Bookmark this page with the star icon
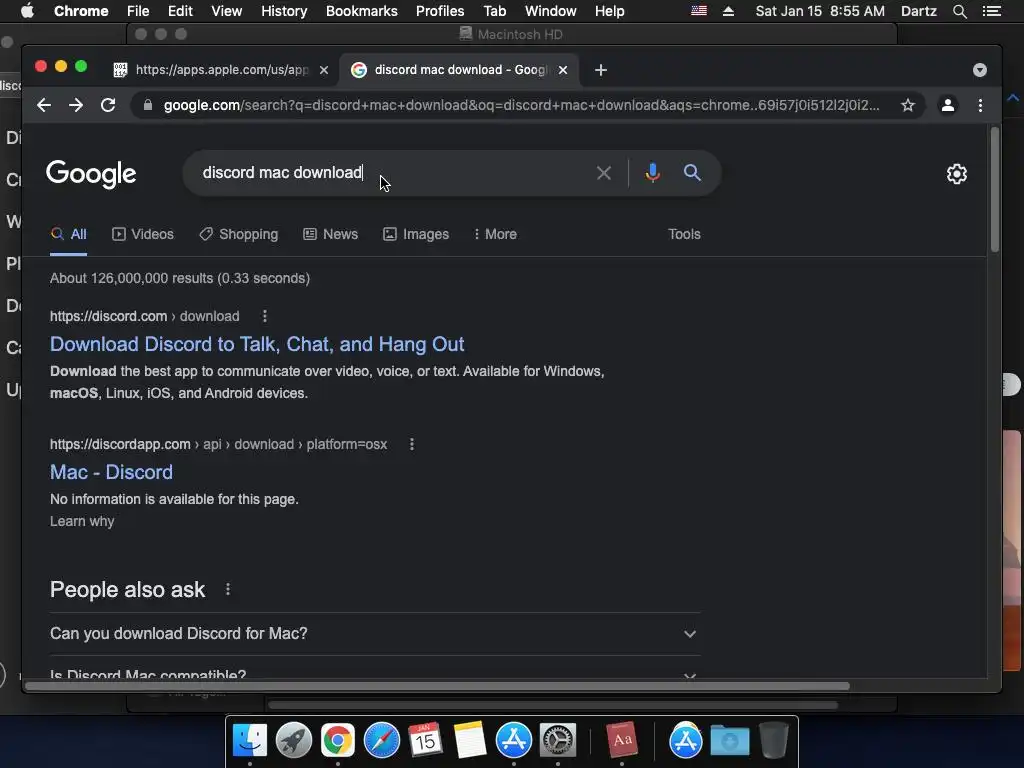The height and width of the screenshot is (768, 1024). tap(908, 105)
